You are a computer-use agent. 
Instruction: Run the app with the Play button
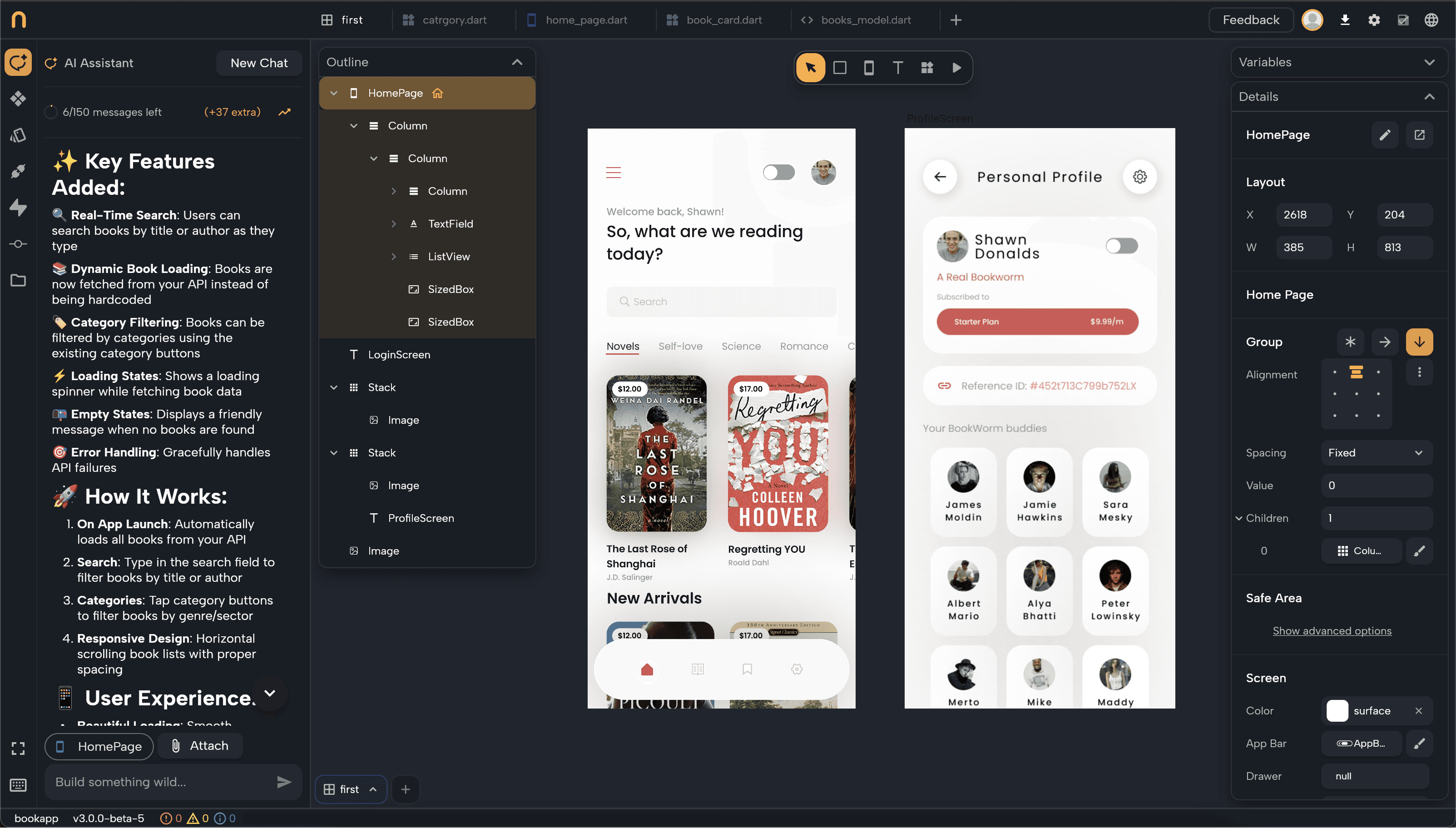pyautogui.click(x=956, y=67)
